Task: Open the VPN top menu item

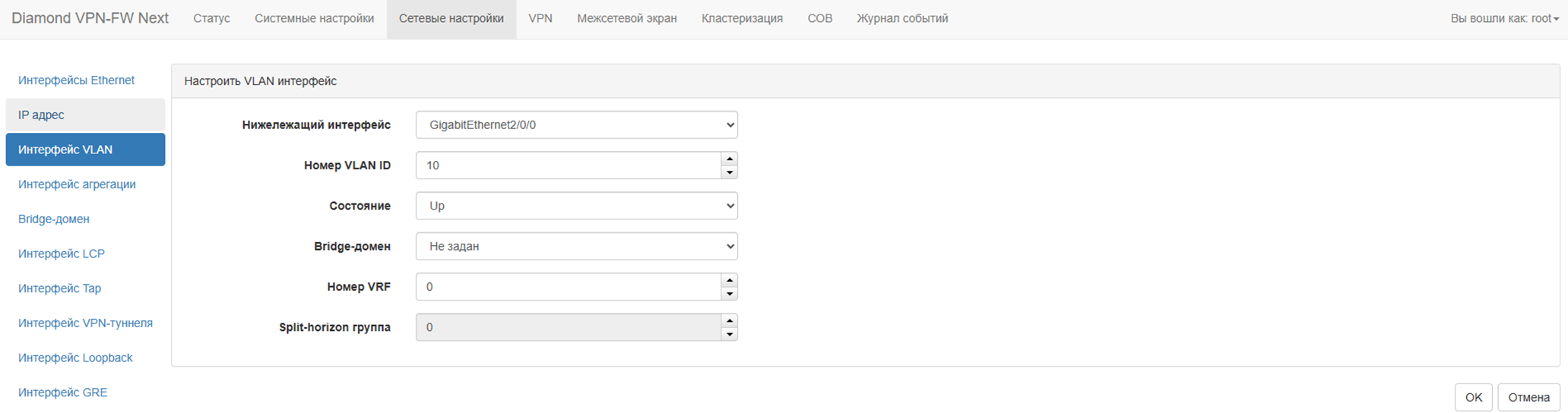Action: pyautogui.click(x=540, y=18)
